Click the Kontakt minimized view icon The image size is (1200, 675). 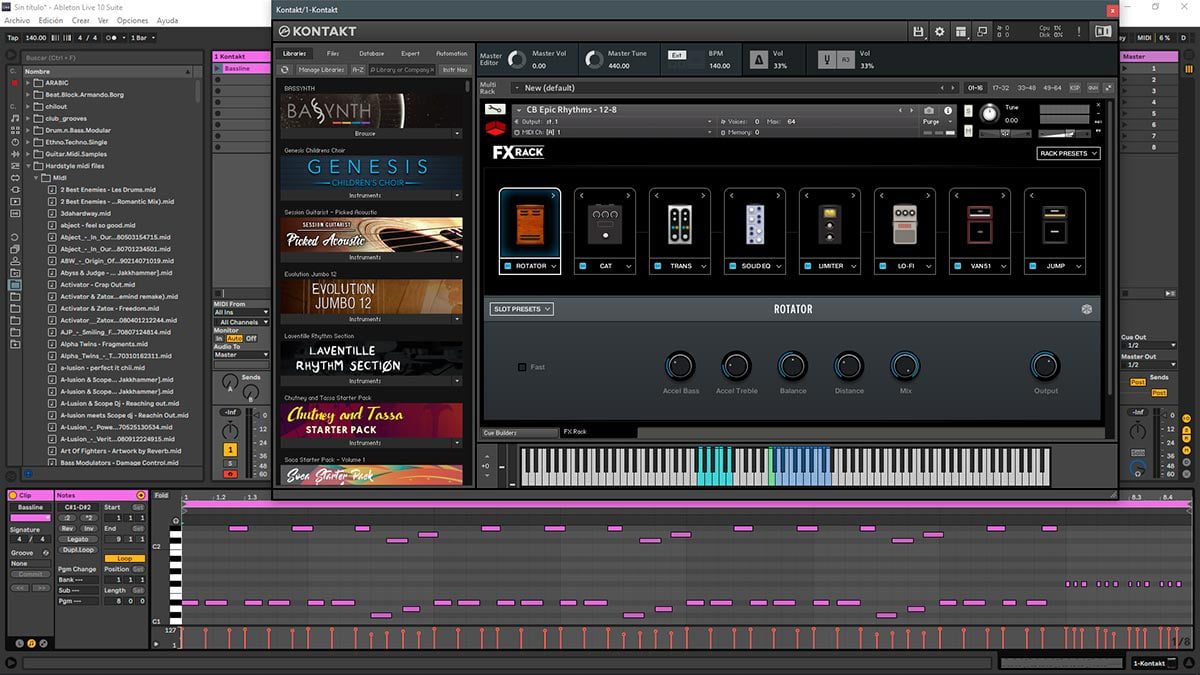pos(982,32)
